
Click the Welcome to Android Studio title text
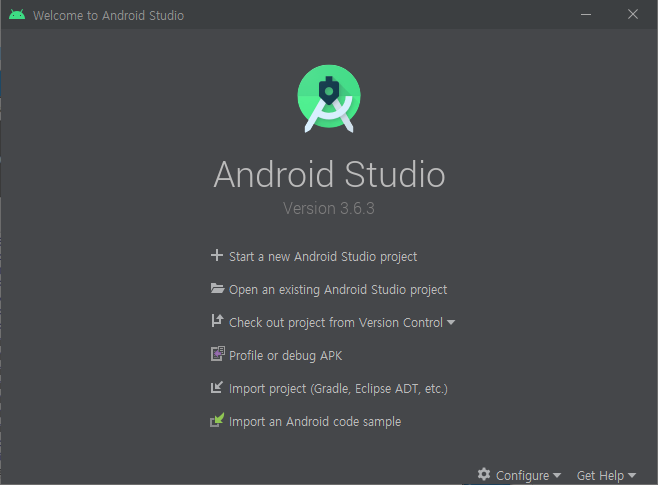pyautogui.click(x=108, y=16)
